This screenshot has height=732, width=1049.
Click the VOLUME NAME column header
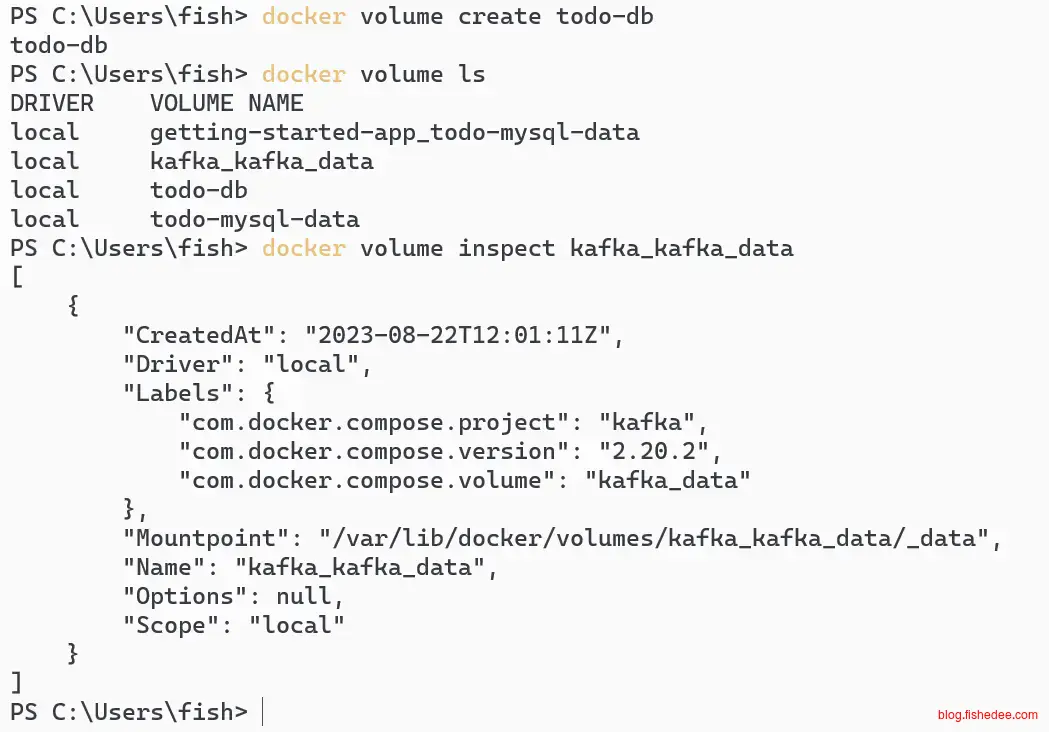(227, 103)
